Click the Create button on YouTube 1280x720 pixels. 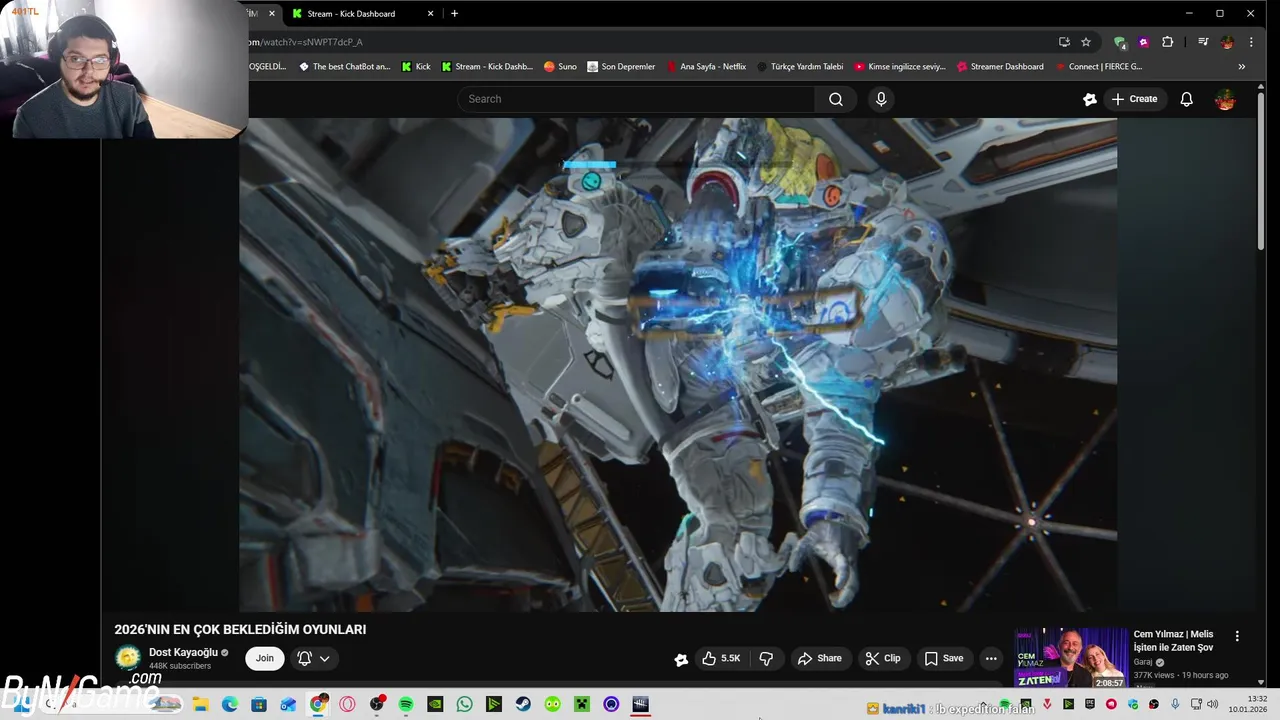(x=1134, y=99)
